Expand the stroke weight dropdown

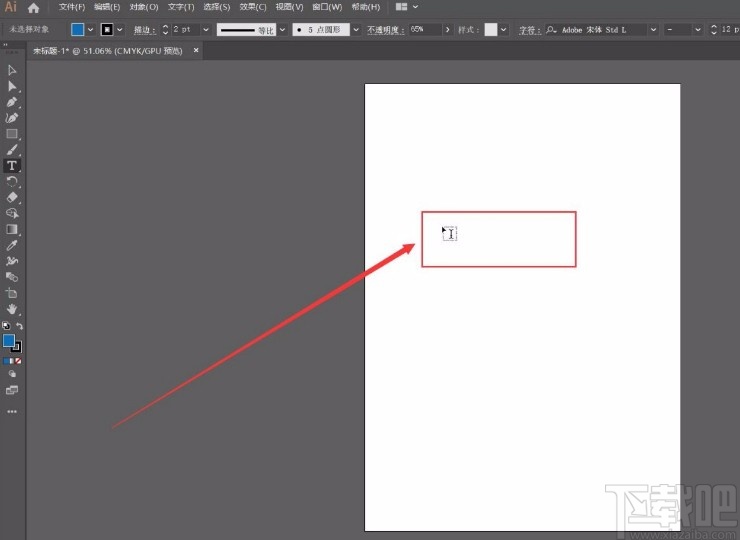coord(206,30)
